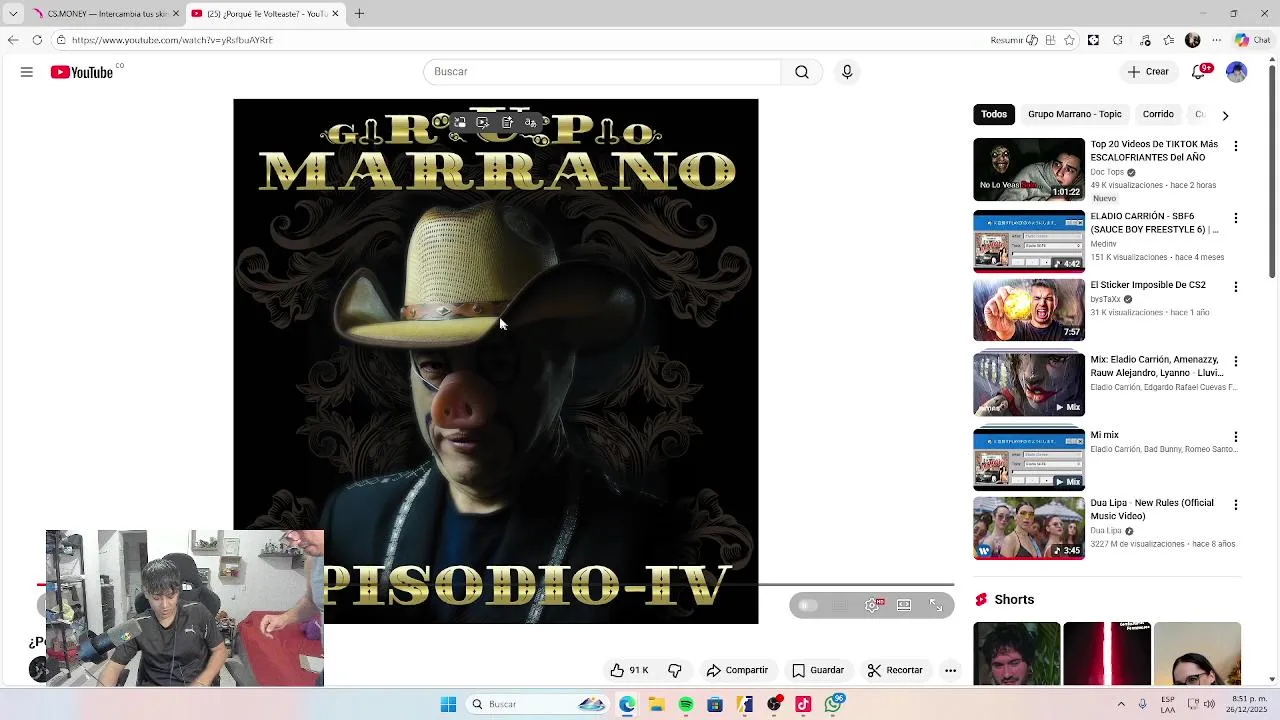Viewport: 1280px width, 720px height.
Task: Open player settings gear
Action: (872, 605)
